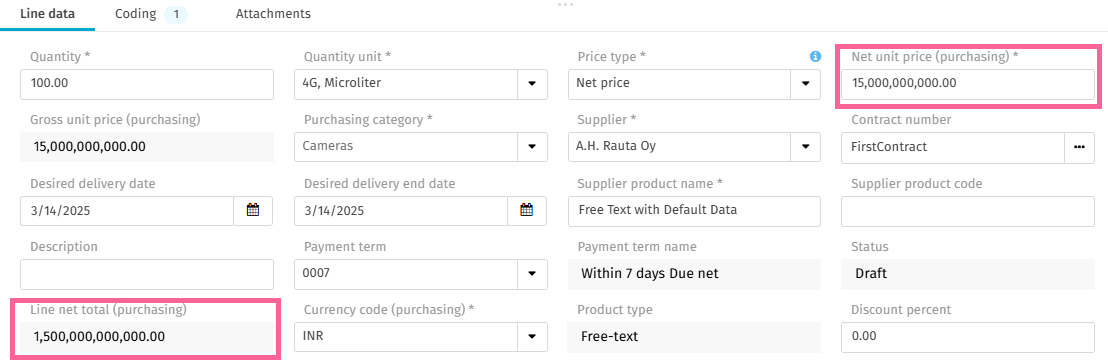Open the Desired delivery date calendar picker
The width and height of the screenshot is (1108, 361).
pos(253,211)
